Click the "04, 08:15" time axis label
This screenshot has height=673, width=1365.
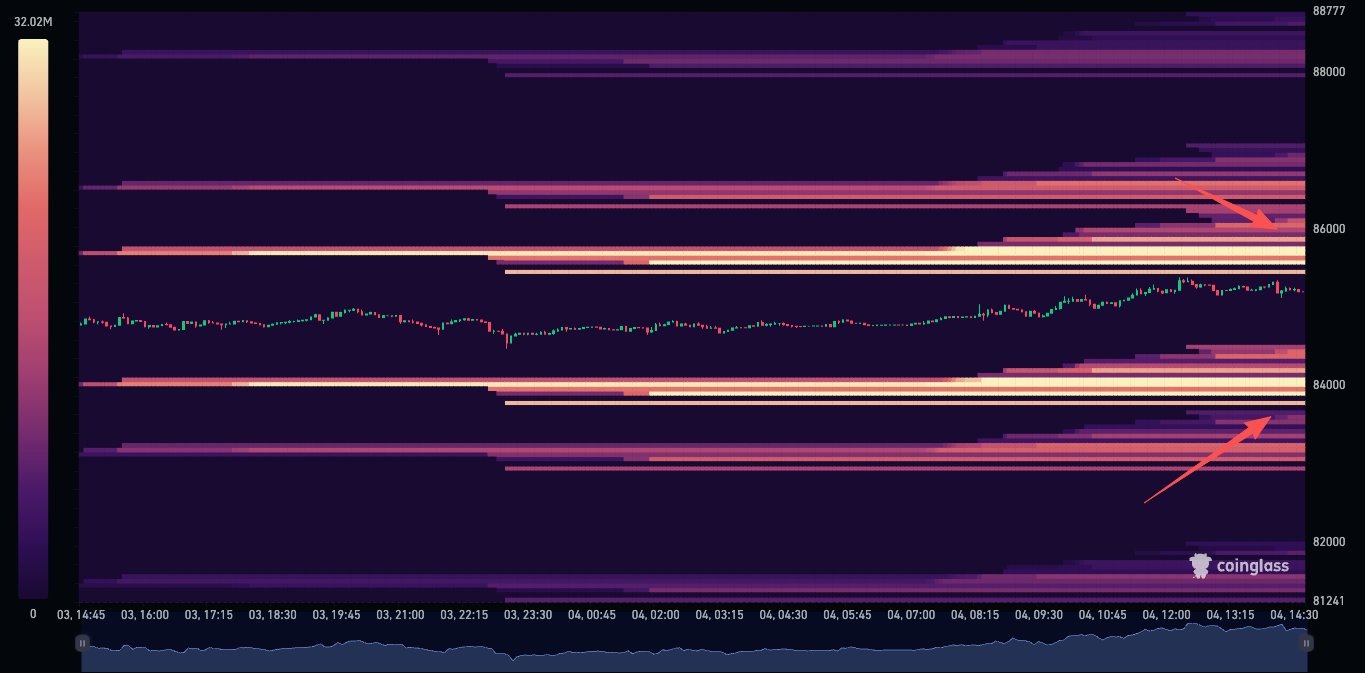[975, 614]
